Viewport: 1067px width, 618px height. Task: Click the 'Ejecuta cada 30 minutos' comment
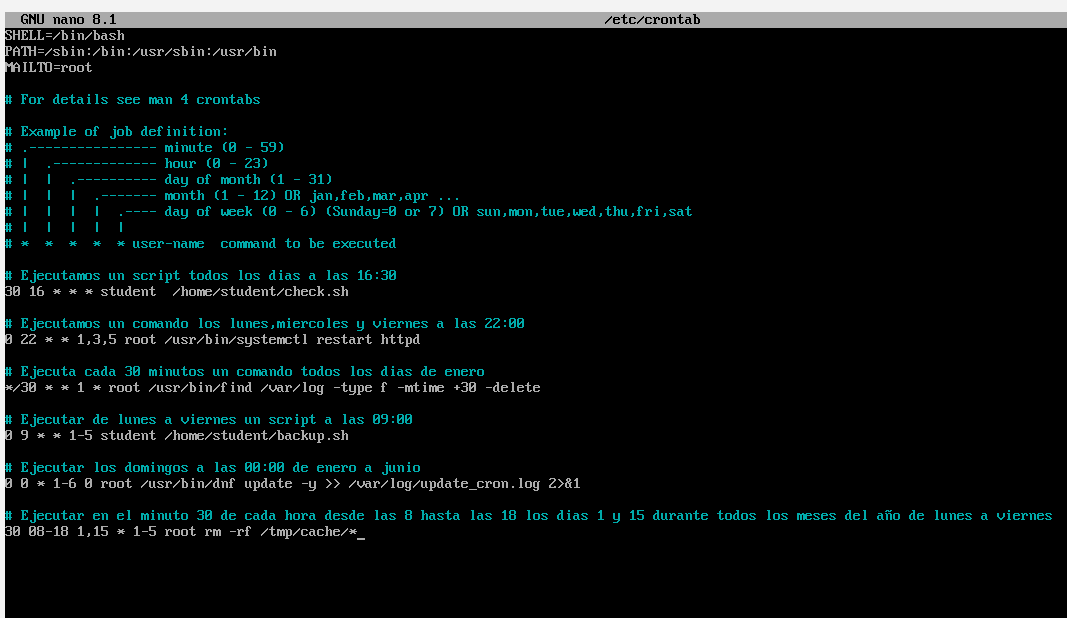click(x=244, y=372)
